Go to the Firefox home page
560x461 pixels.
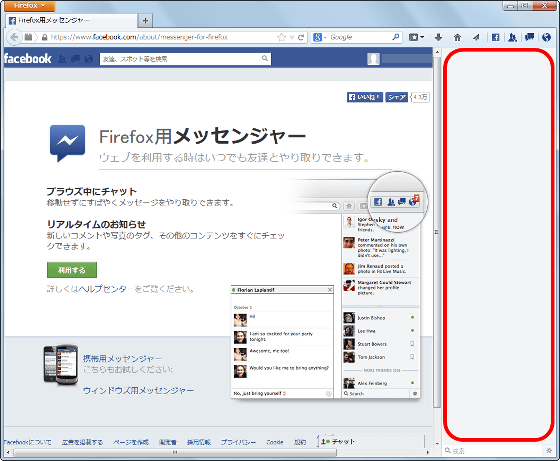(458, 37)
